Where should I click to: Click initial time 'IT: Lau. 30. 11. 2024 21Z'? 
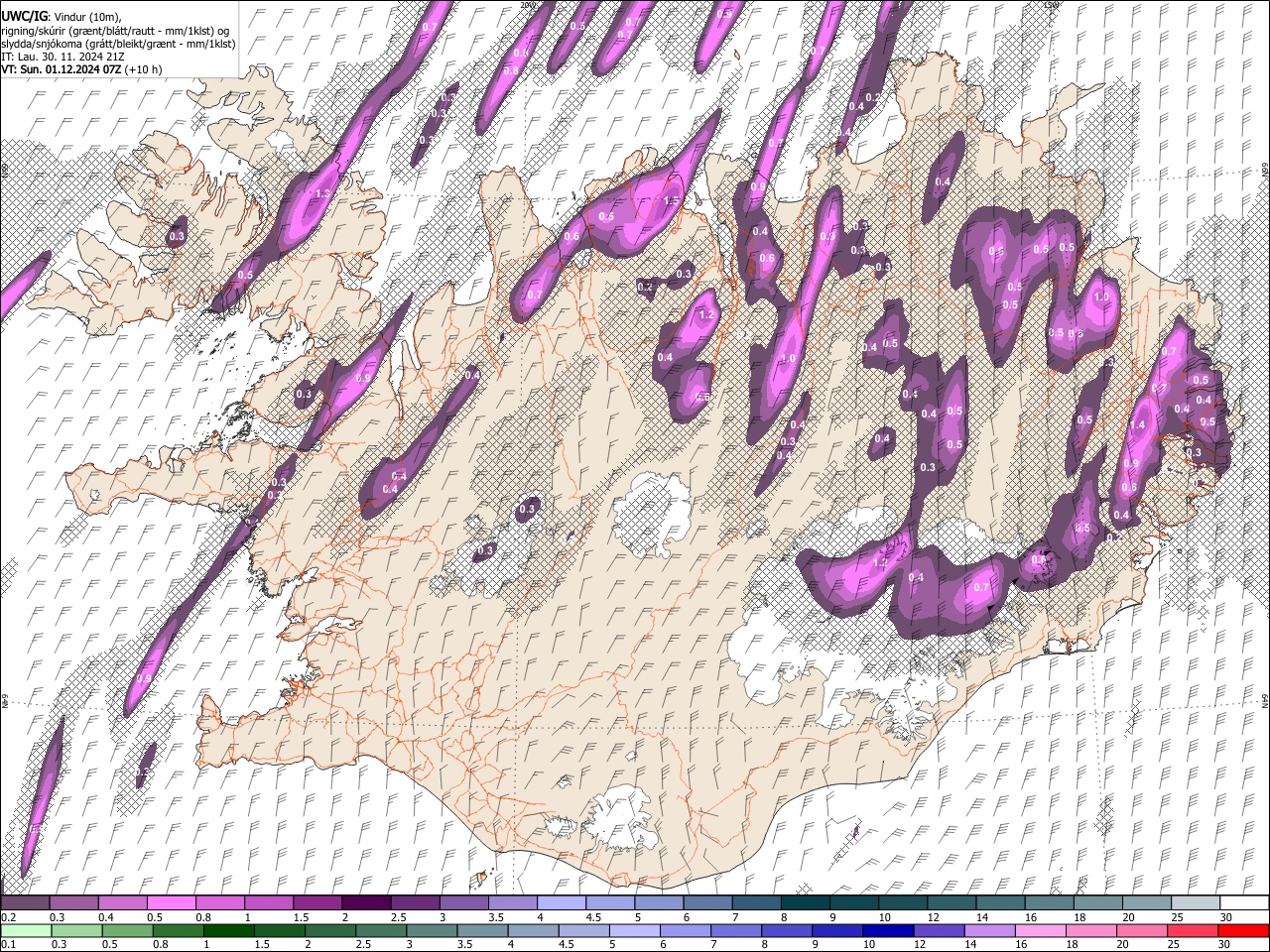[x=63, y=57]
